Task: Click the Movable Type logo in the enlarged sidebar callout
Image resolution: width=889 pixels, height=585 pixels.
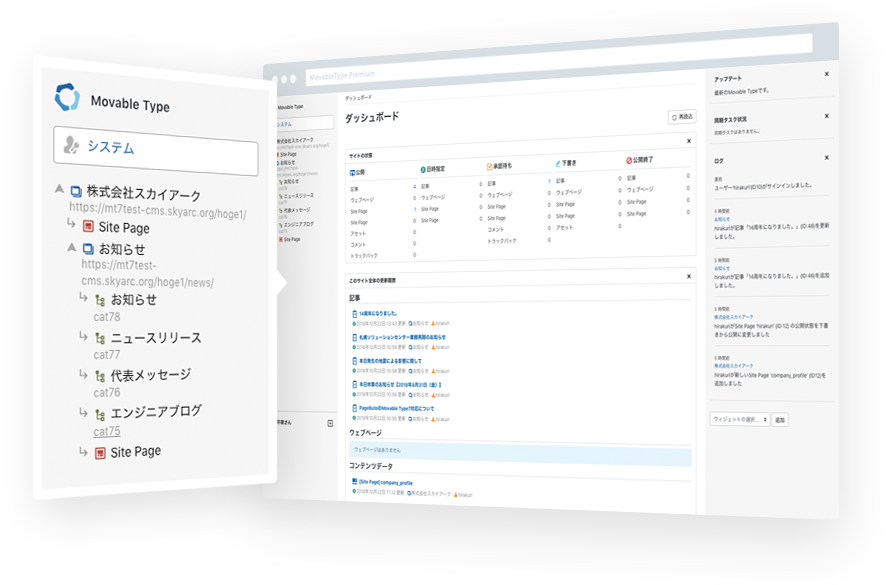Action: pos(67,97)
